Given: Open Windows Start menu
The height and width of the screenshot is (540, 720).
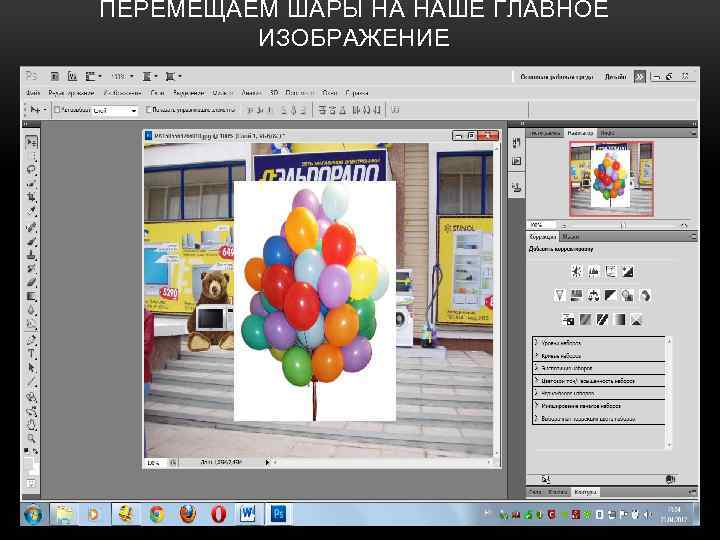Looking at the screenshot, I should [34, 514].
